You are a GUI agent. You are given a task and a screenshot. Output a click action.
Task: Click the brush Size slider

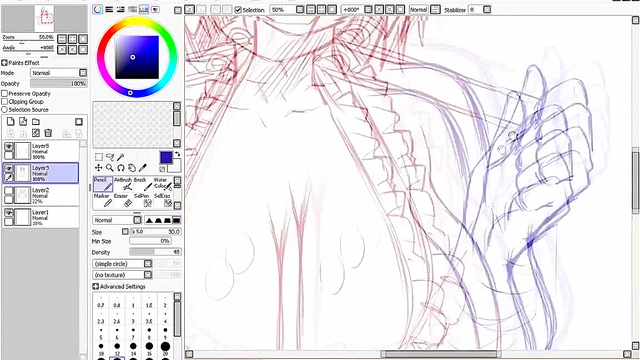[x=155, y=231]
